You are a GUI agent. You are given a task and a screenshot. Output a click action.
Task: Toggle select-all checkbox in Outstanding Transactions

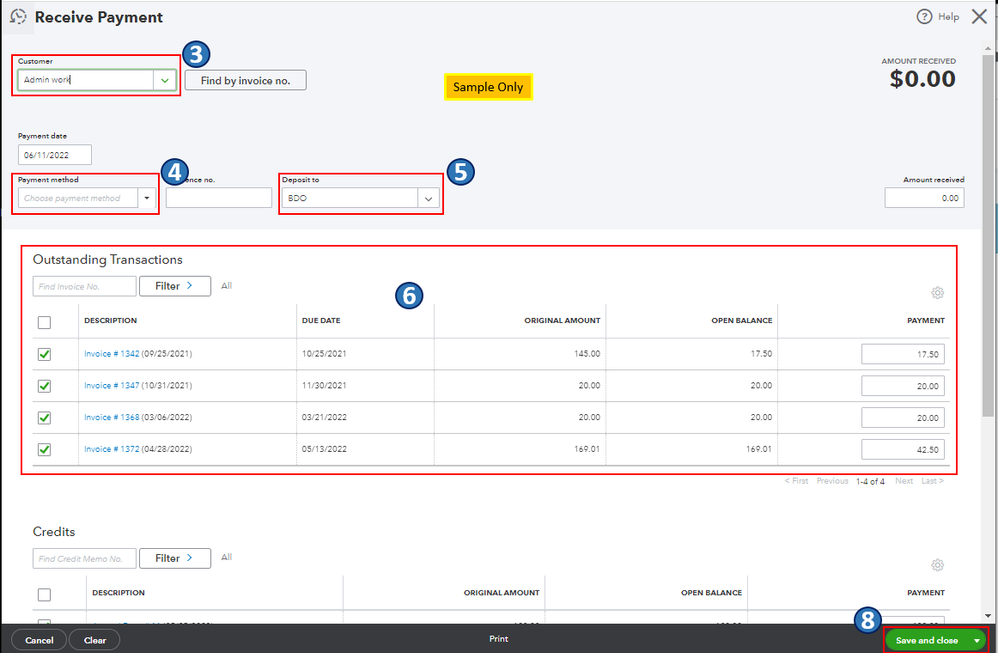[x=44, y=322]
